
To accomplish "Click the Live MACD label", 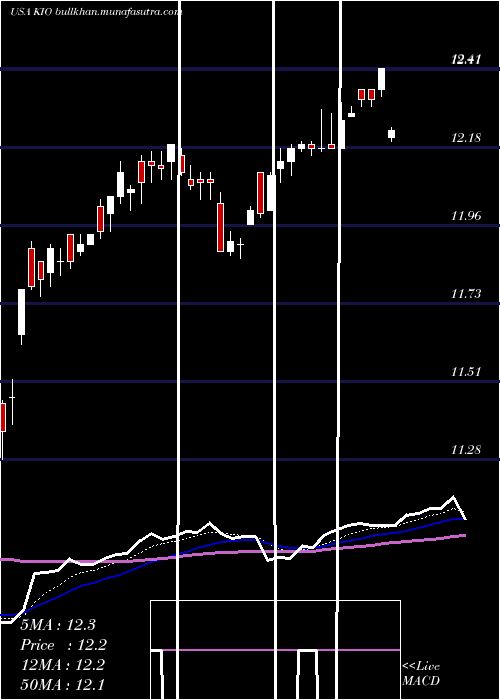I will [421, 673].
